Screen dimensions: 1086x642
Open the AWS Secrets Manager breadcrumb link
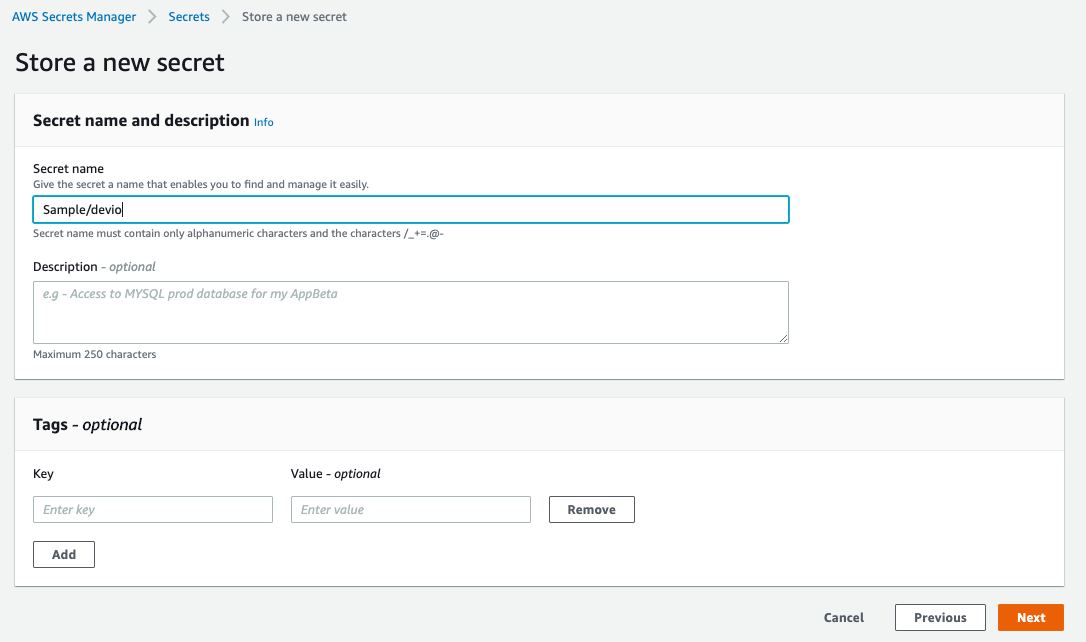click(73, 16)
